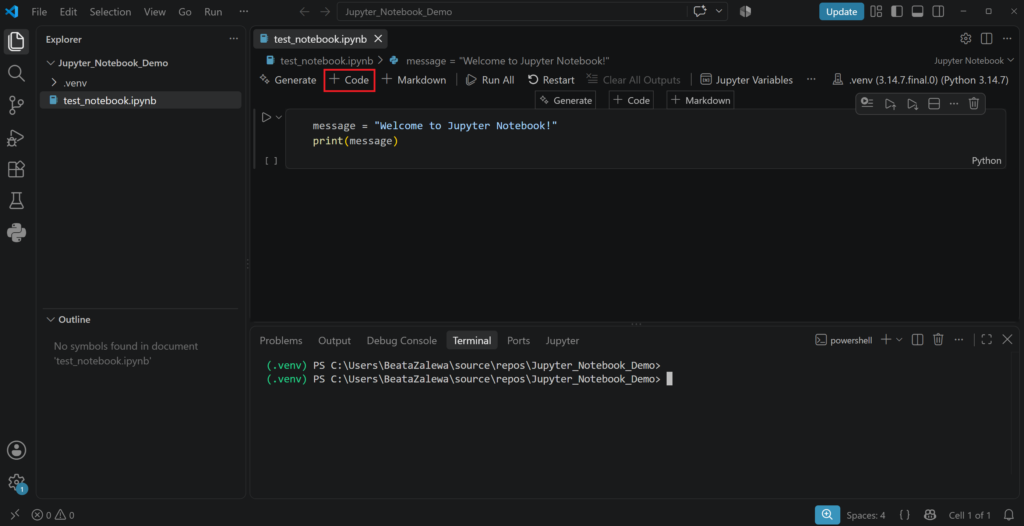Open Jupyter Variables
Viewport: 1024px width, 526px height.
tap(746, 80)
